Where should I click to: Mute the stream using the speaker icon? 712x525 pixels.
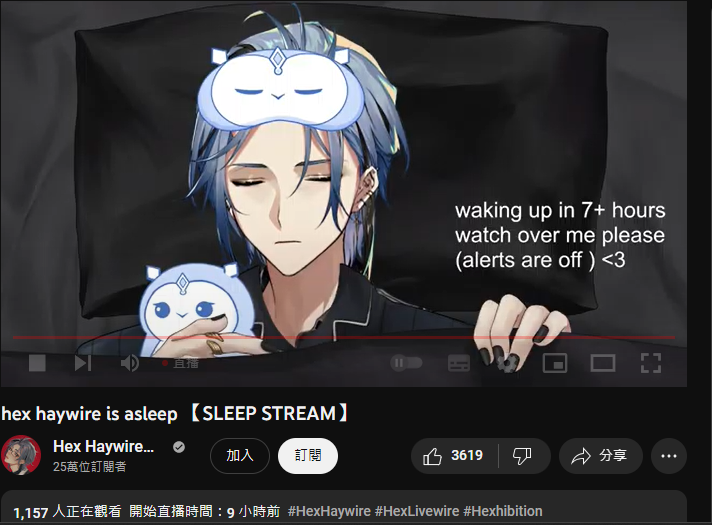[x=130, y=363]
